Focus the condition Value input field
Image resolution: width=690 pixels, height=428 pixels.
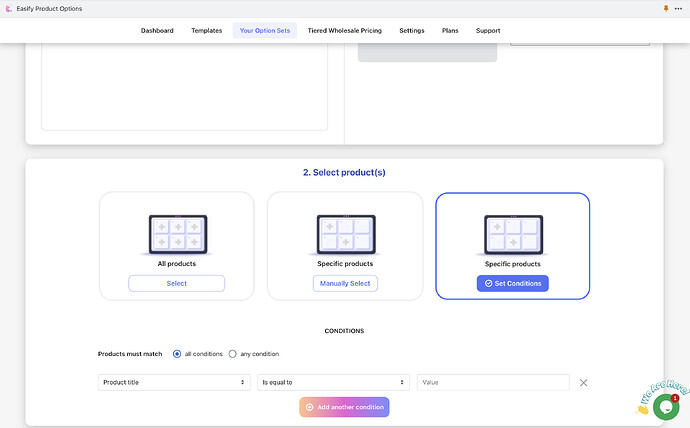point(493,382)
